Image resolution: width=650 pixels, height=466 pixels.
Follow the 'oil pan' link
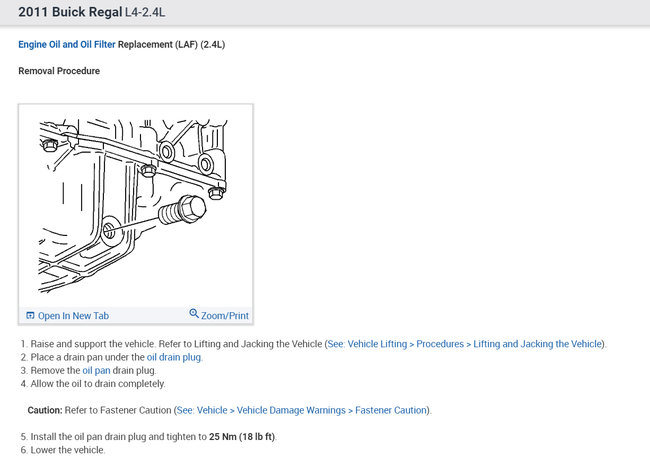pyautogui.click(x=97, y=371)
